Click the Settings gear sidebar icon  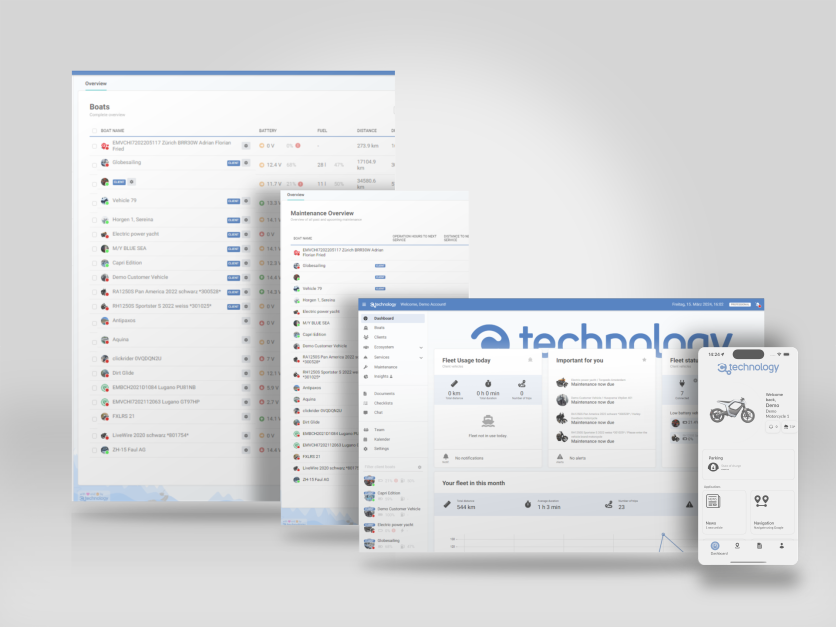click(x=366, y=449)
